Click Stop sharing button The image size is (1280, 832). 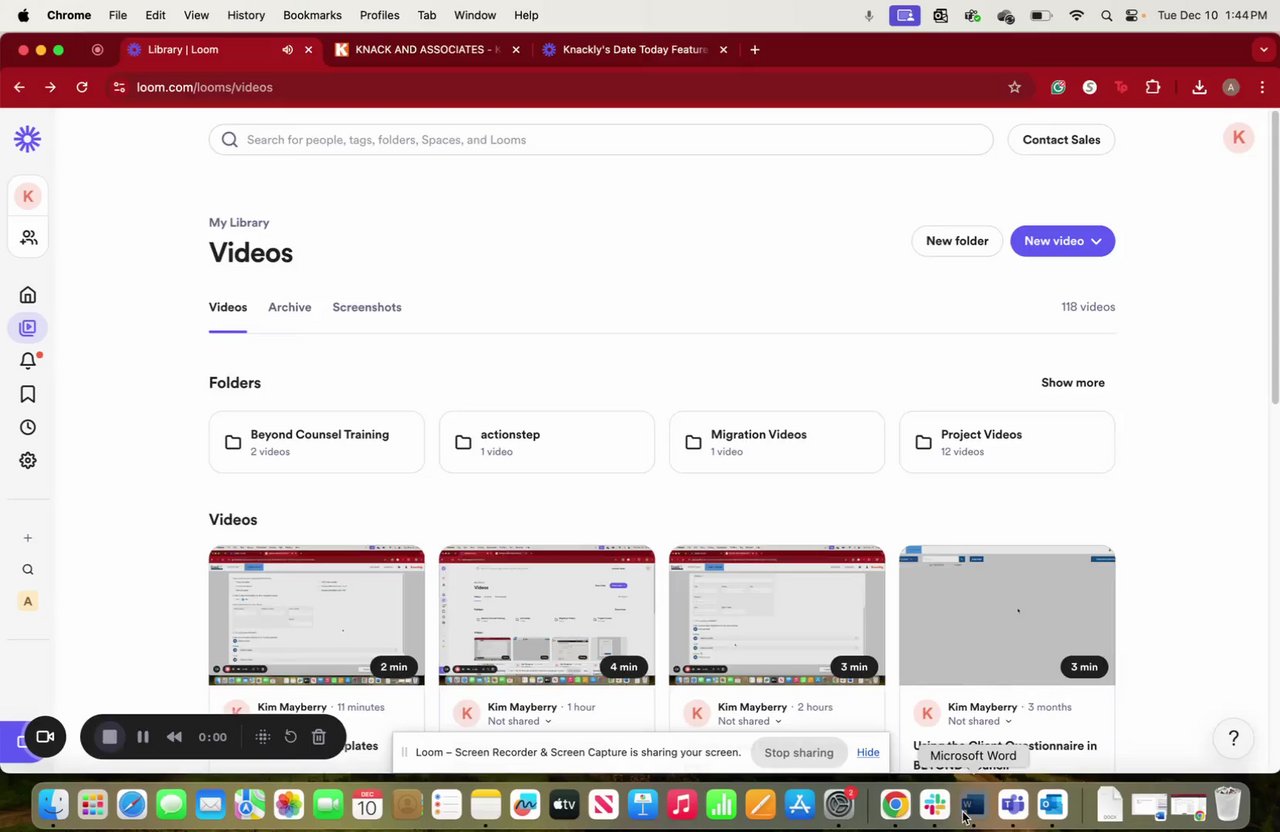[799, 752]
